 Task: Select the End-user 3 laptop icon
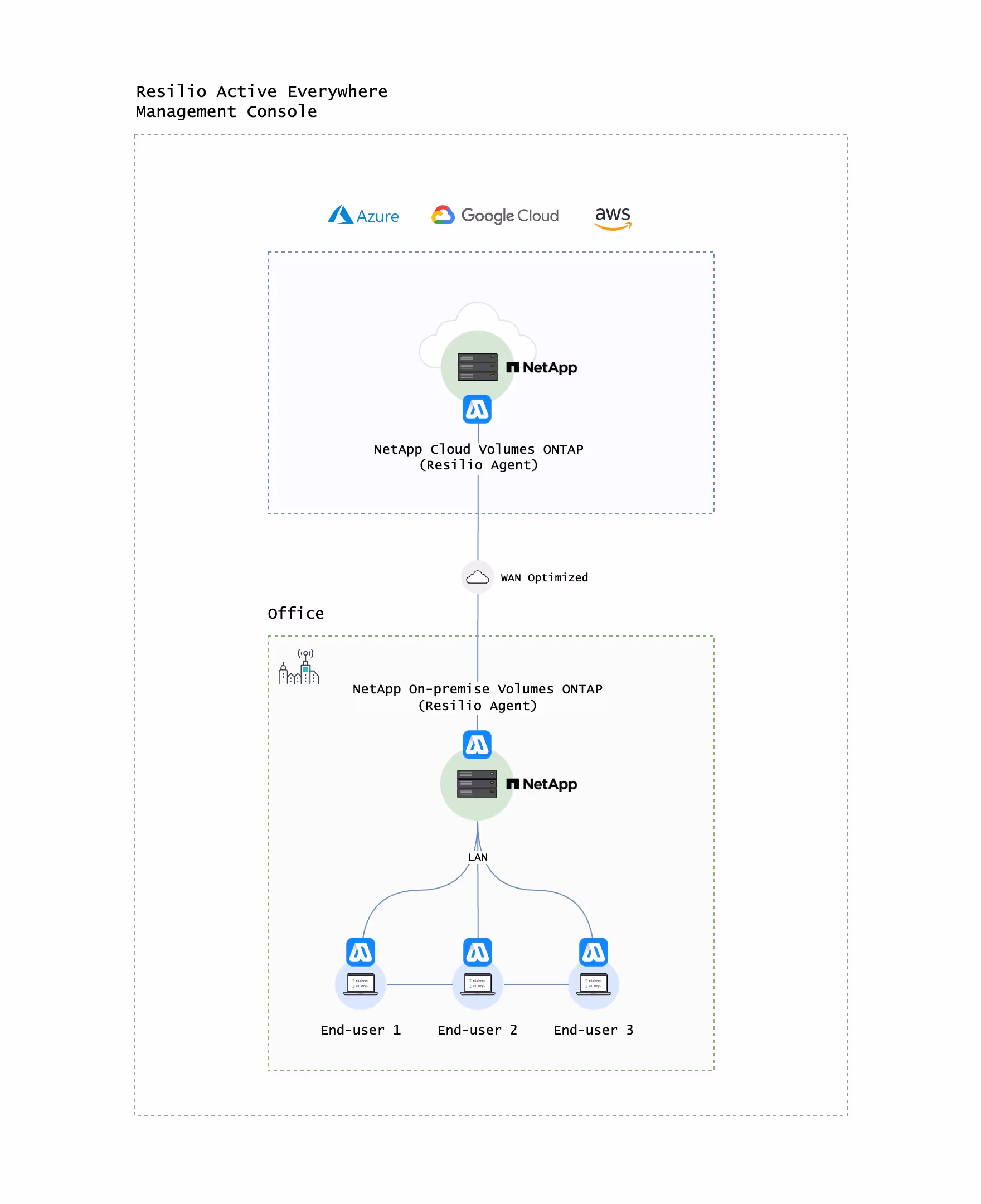[x=594, y=984]
